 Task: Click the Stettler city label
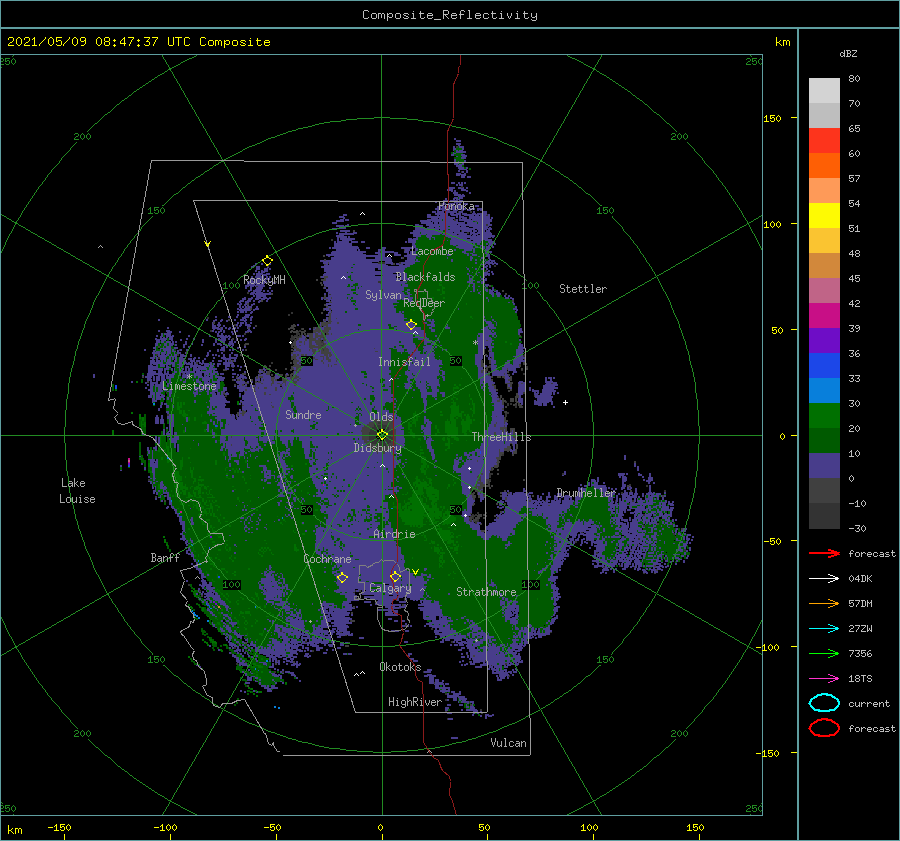(x=583, y=289)
